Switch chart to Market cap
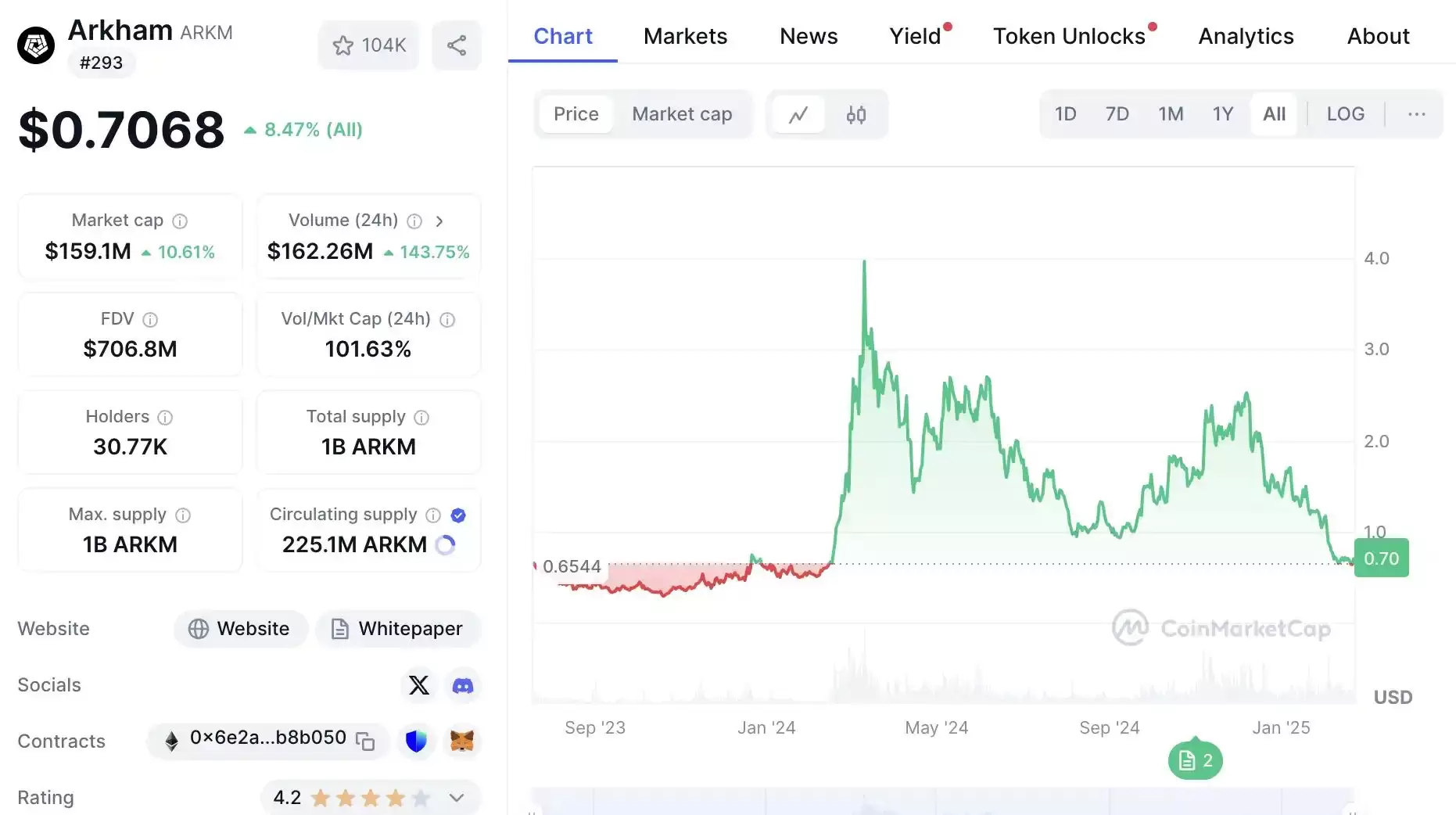Image resolution: width=1456 pixels, height=815 pixels. pyautogui.click(x=682, y=114)
